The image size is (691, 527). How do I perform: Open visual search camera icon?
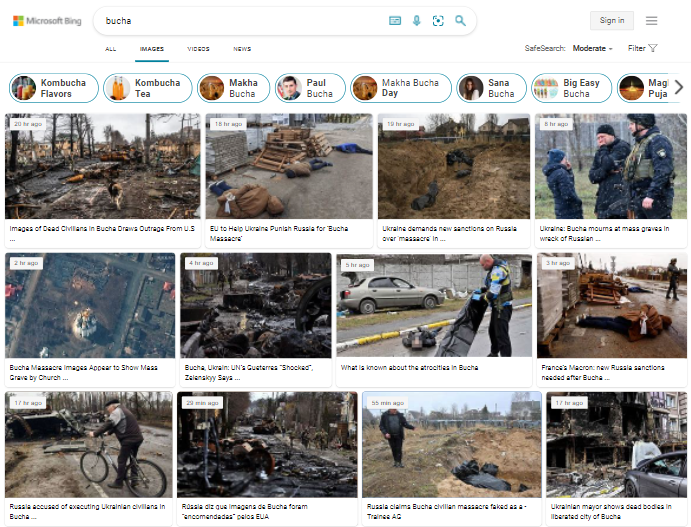438,20
